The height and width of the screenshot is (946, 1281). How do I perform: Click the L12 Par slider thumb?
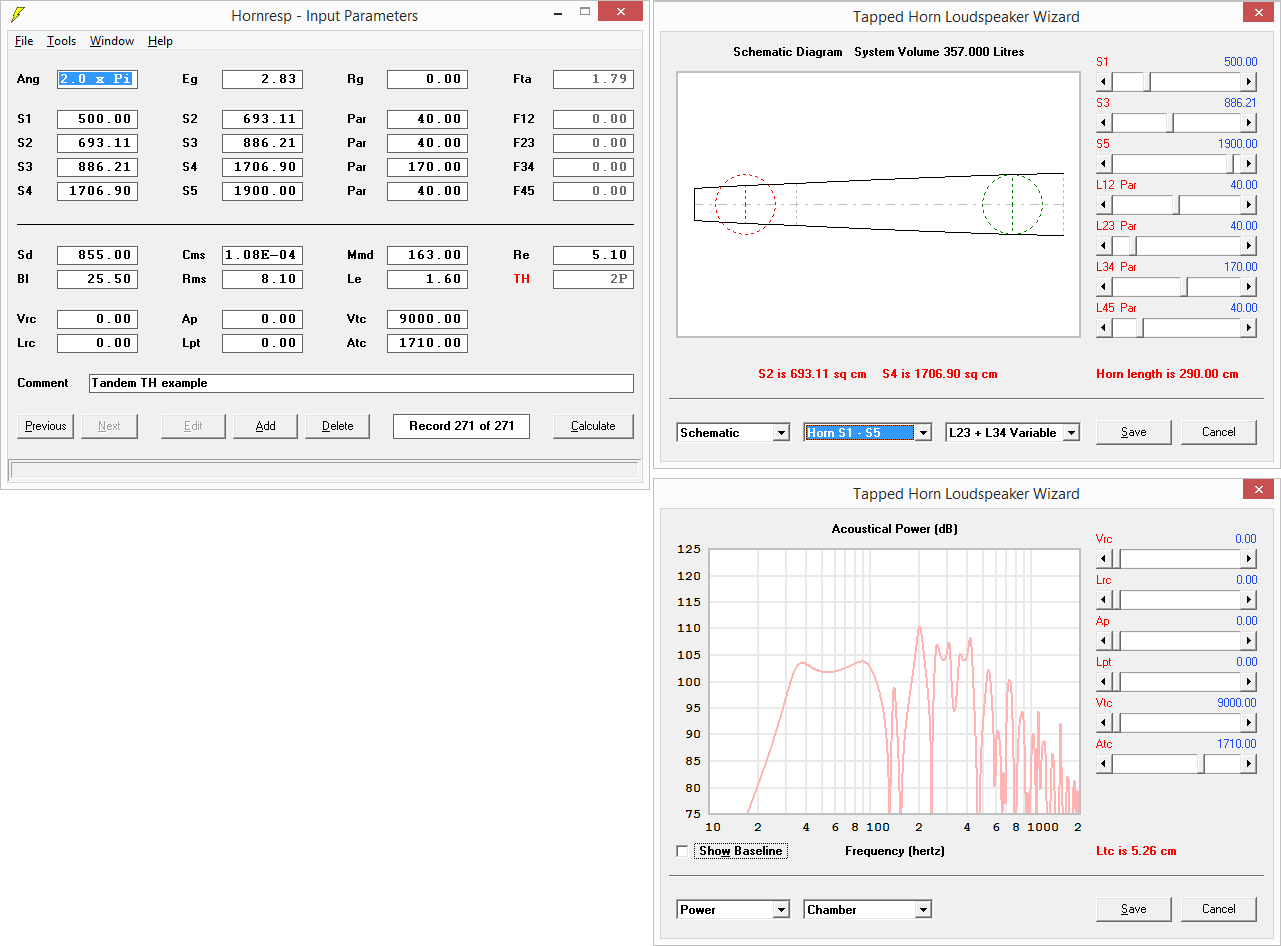pyautogui.click(x=1175, y=205)
